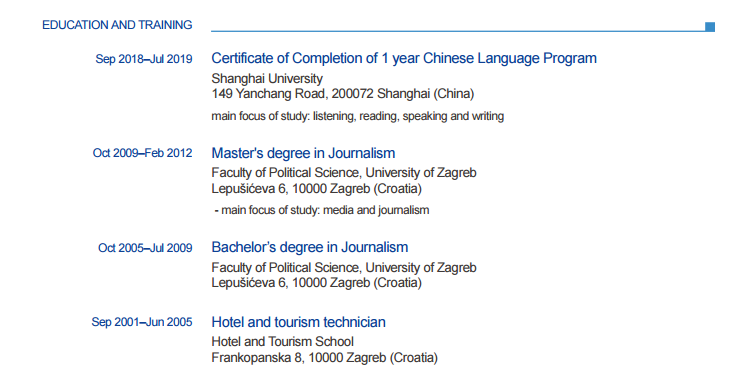Select the Sep 2018–Jul 2019 date

coord(144,59)
